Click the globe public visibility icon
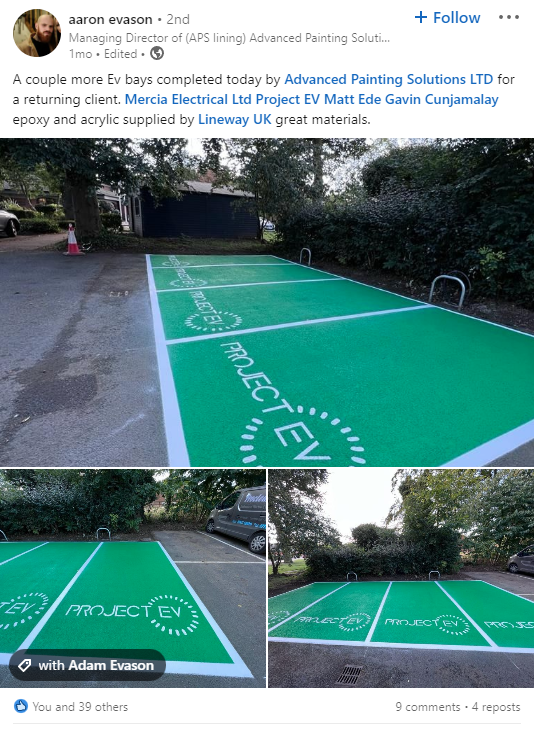The width and height of the screenshot is (534, 731). tap(157, 54)
